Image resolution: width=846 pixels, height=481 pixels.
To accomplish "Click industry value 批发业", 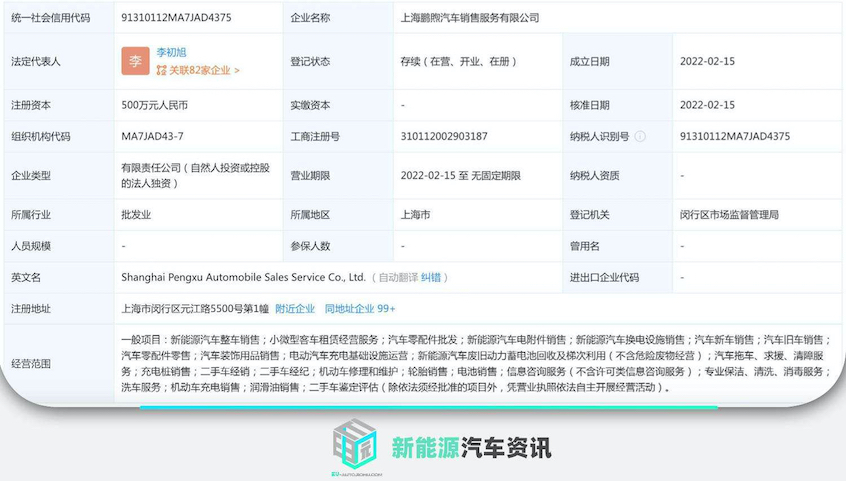I will pos(136,215).
